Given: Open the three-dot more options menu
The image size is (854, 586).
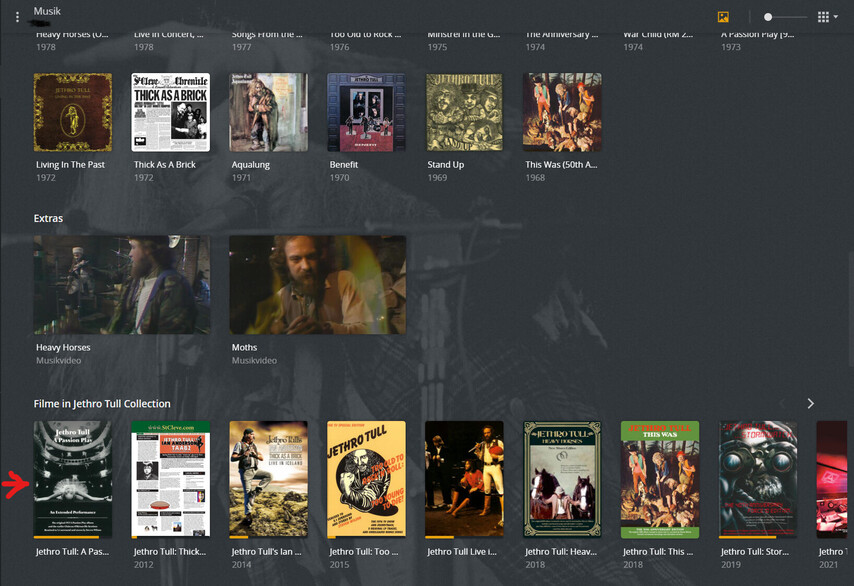Looking at the screenshot, I should tap(17, 17).
